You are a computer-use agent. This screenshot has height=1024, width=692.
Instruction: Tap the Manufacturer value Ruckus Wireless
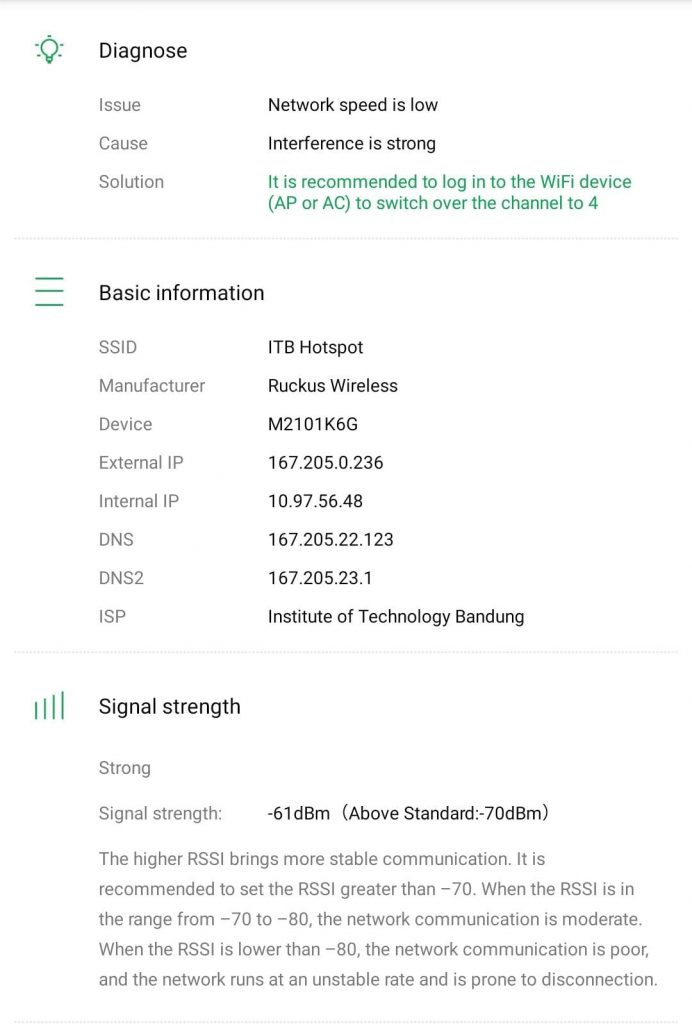point(332,385)
